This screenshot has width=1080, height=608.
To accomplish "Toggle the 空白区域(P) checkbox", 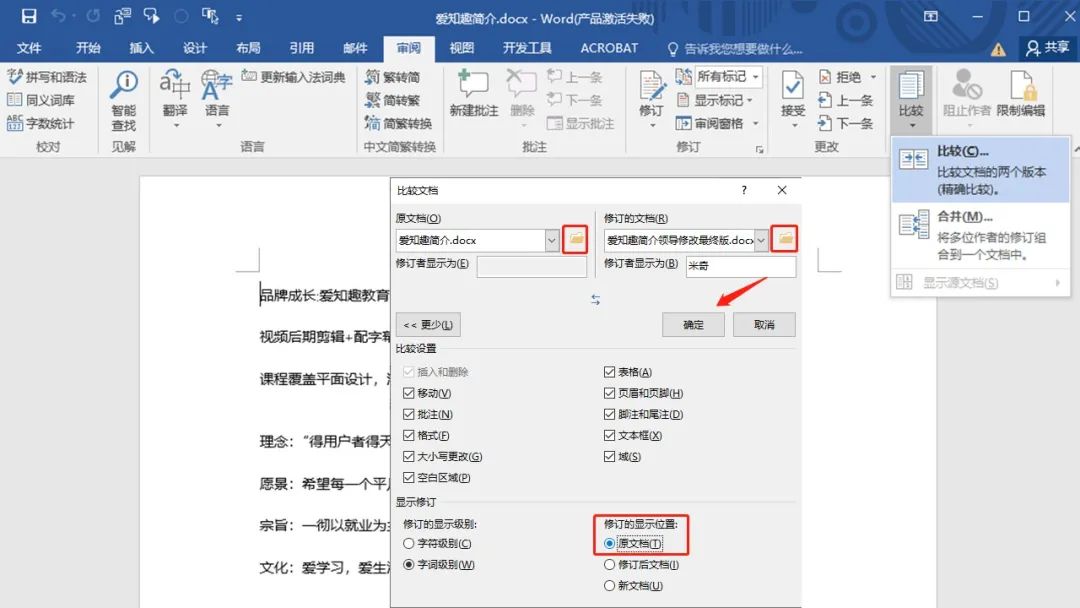I will pyautogui.click(x=408, y=478).
